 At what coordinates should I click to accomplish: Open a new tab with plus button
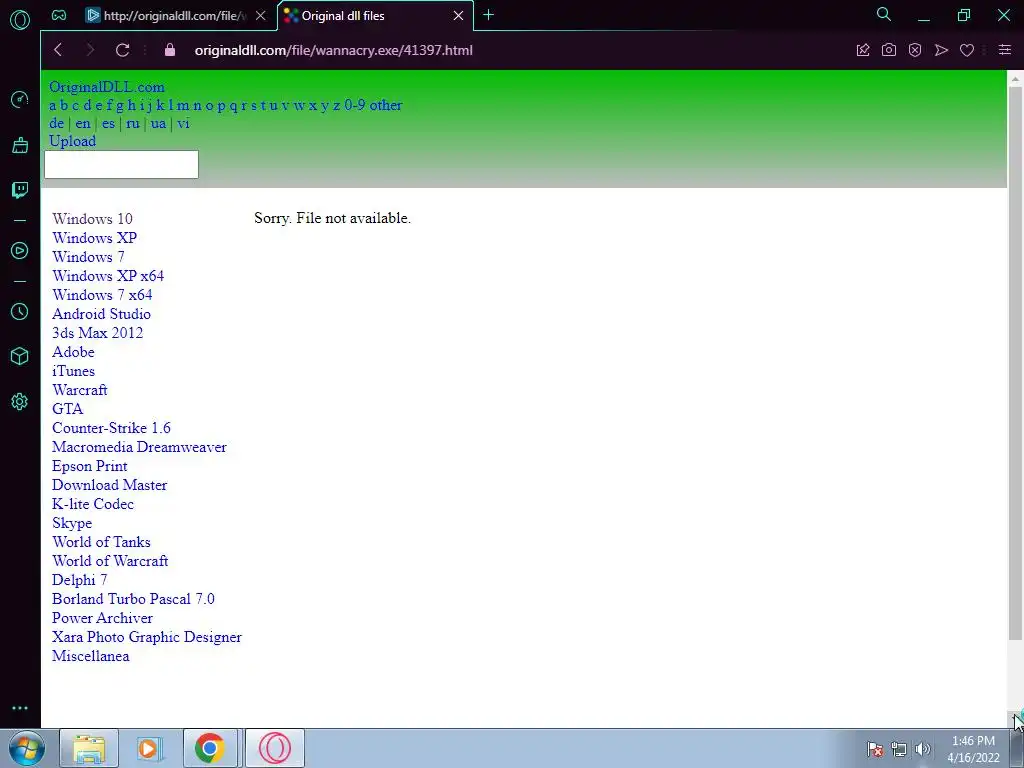(x=488, y=15)
